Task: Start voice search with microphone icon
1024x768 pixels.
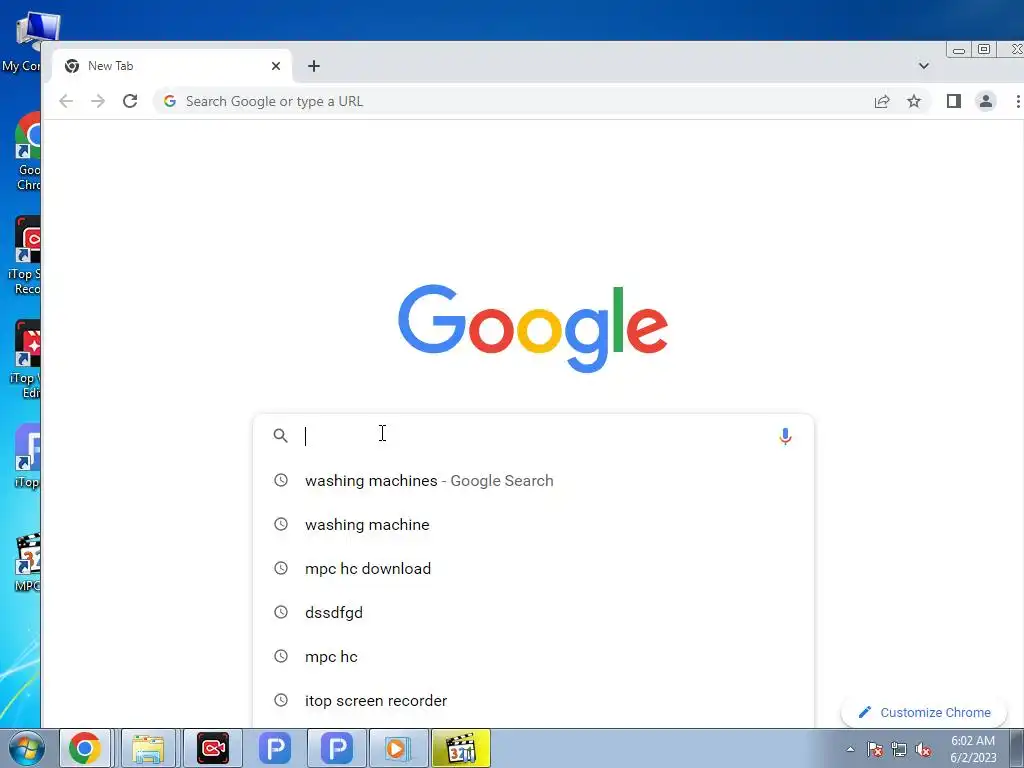Action: (x=785, y=436)
